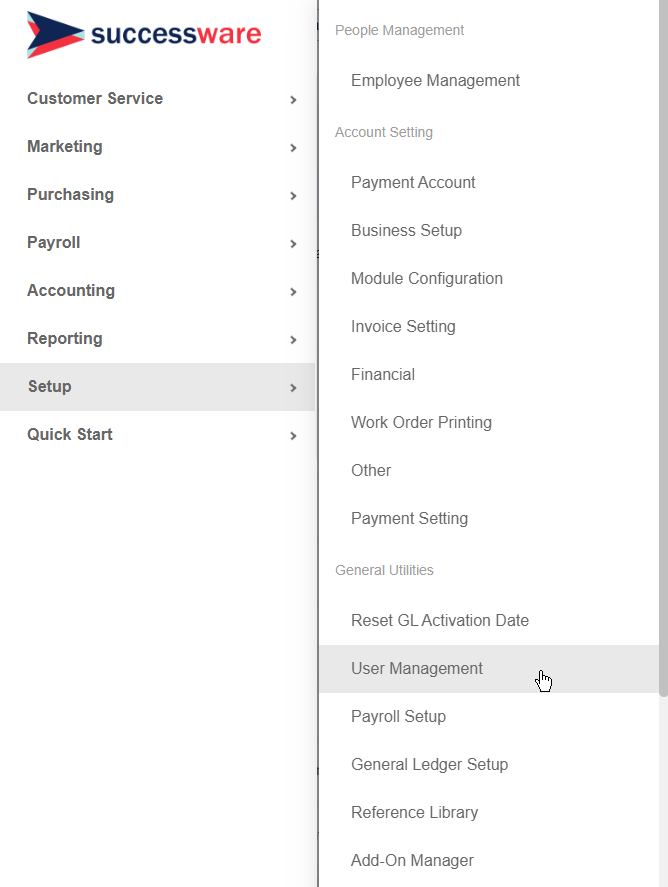Select Module Configuration
Screen dimensions: 668x887
tap(427, 278)
